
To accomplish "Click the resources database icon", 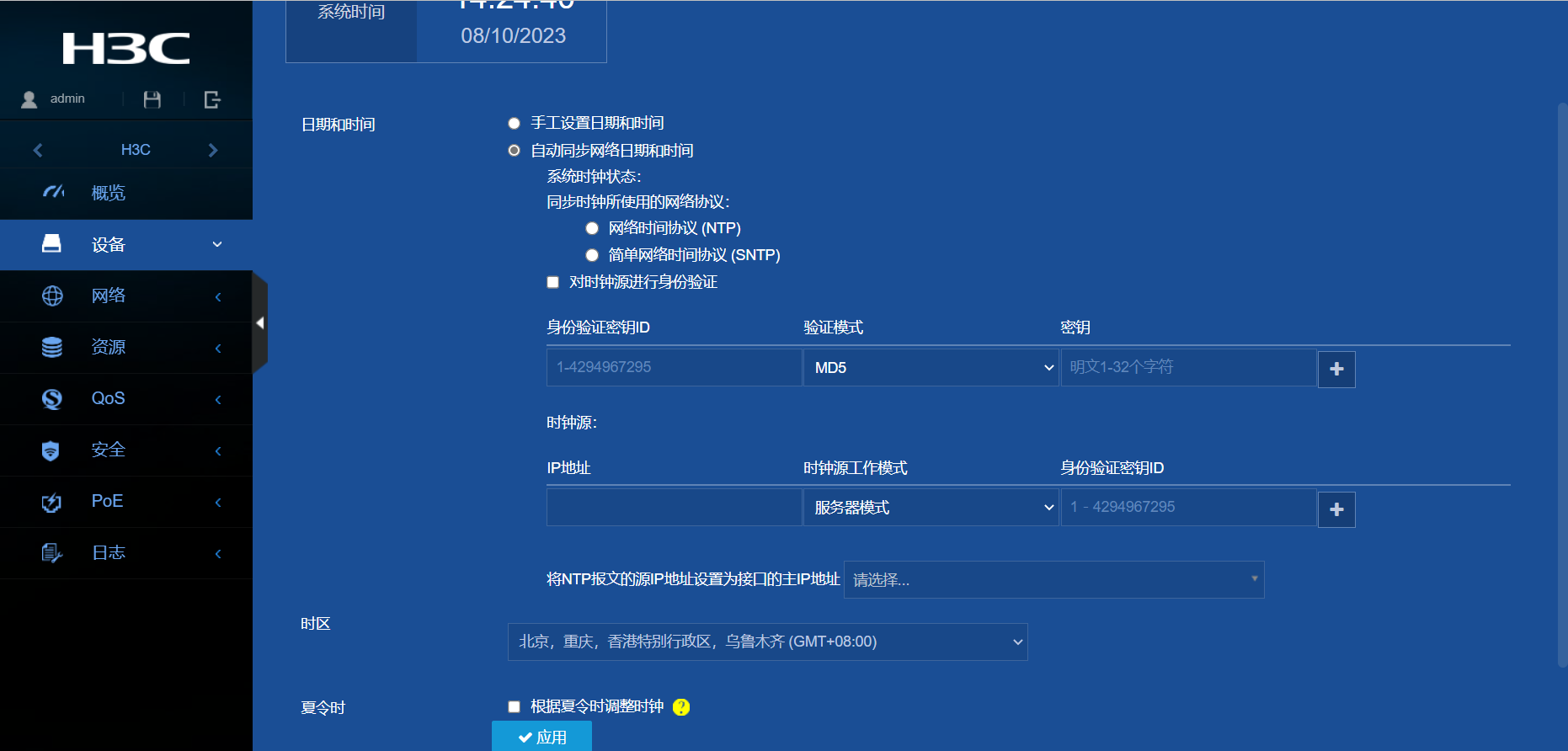I will click(52, 347).
